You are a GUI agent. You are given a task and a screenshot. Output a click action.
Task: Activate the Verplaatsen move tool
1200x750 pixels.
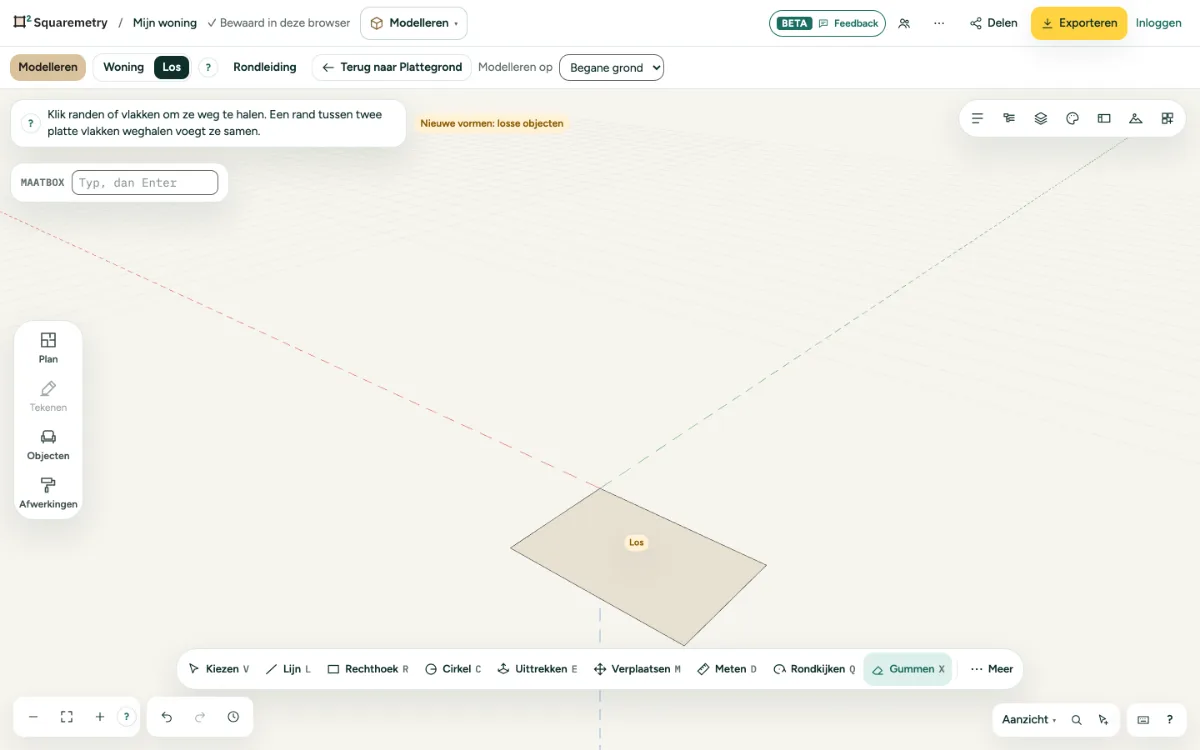[637, 669]
